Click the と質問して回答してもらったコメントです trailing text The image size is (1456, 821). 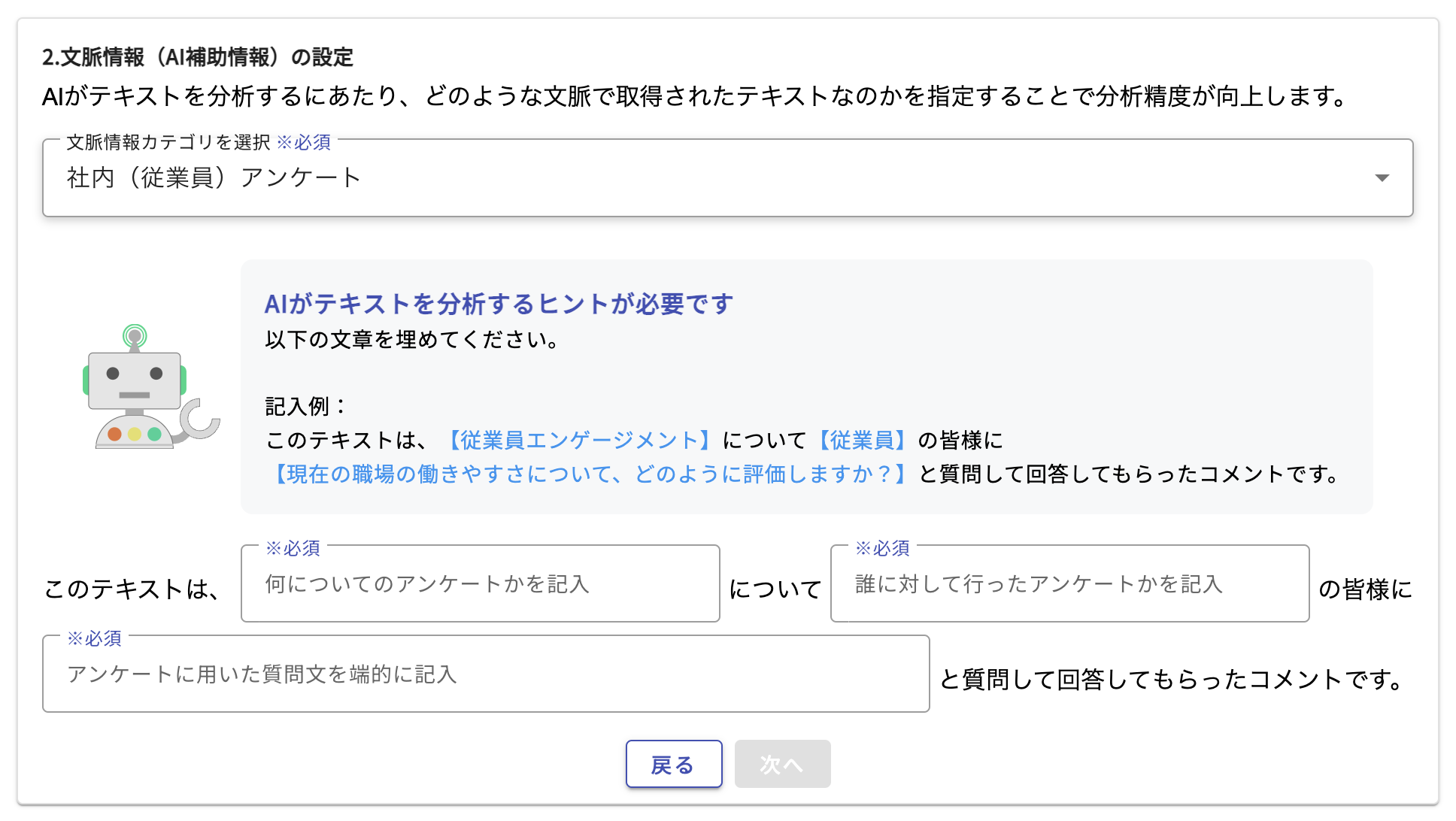1171,679
